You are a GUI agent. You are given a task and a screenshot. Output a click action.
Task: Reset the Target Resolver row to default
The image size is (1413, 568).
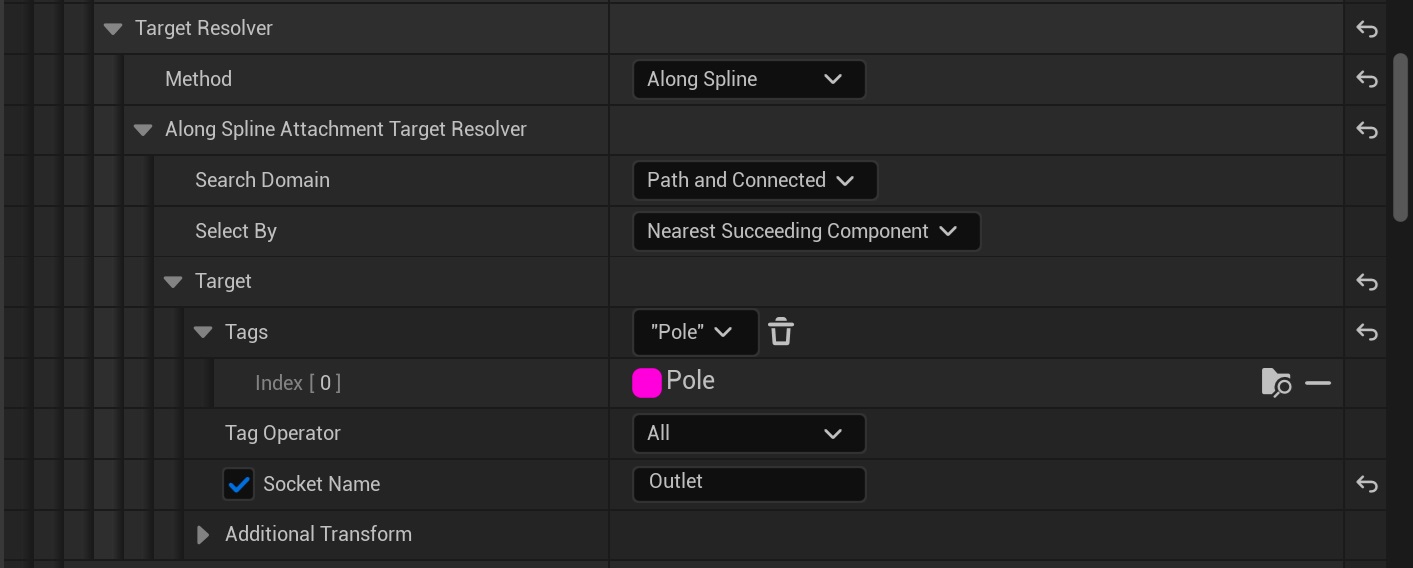tap(1366, 29)
